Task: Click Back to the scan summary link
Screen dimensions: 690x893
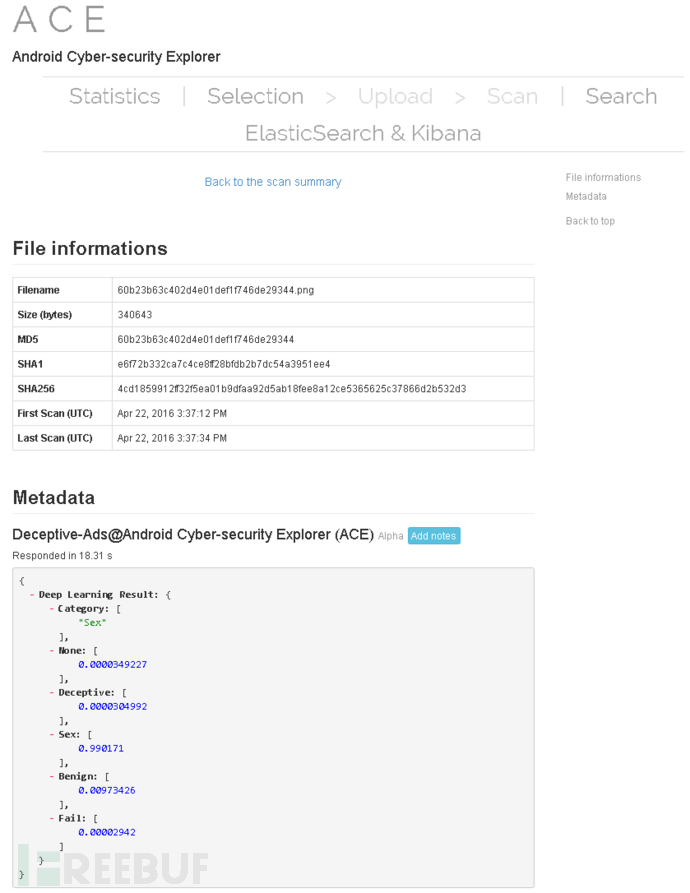Action: pyautogui.click(x=273, y=182)
